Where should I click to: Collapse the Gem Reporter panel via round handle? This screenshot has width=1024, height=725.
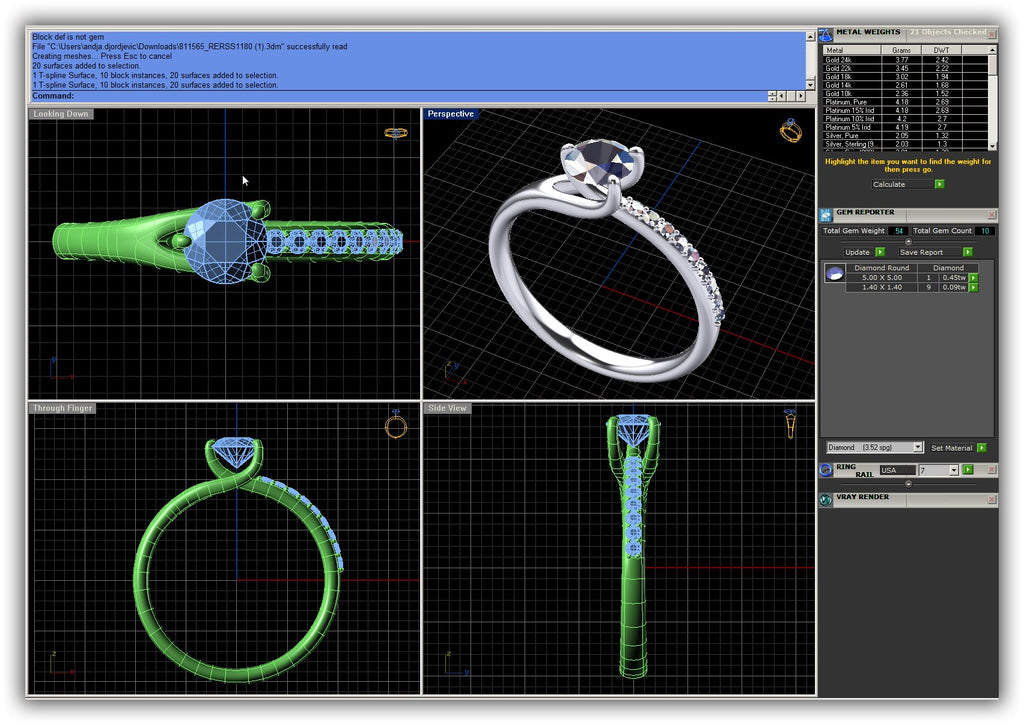click(908, 242)
